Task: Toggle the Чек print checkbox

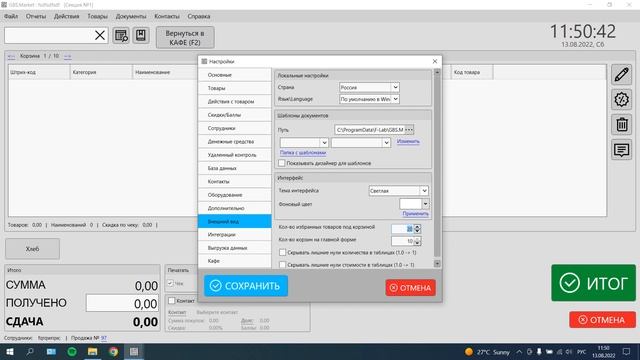Action: (x=171, y=283)
